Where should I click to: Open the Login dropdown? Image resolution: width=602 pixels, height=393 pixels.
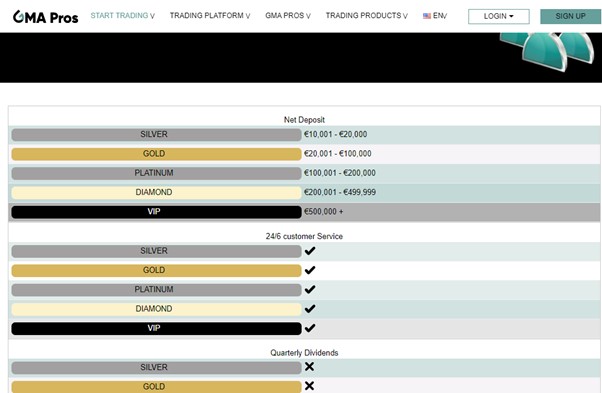(x=498, y=17)
